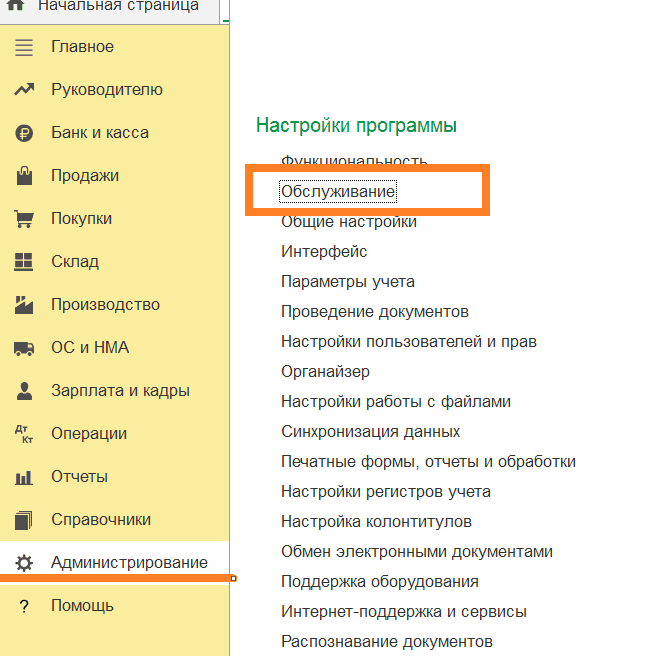Open the ОС и НМА section
The width and height of the screenshot is (670, 656).
[90, 347]
